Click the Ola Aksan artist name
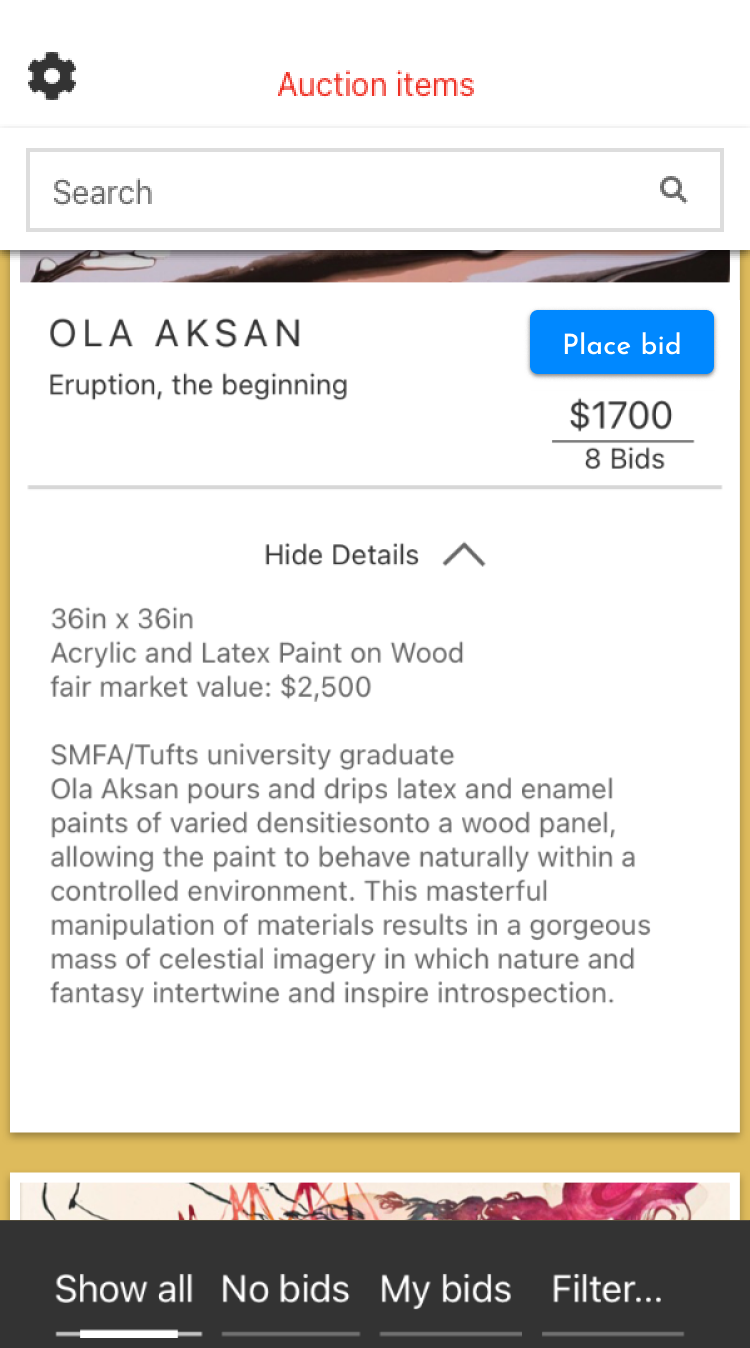Image resolution: width=750 pixels, height=1348 pixels. [177, 334]
